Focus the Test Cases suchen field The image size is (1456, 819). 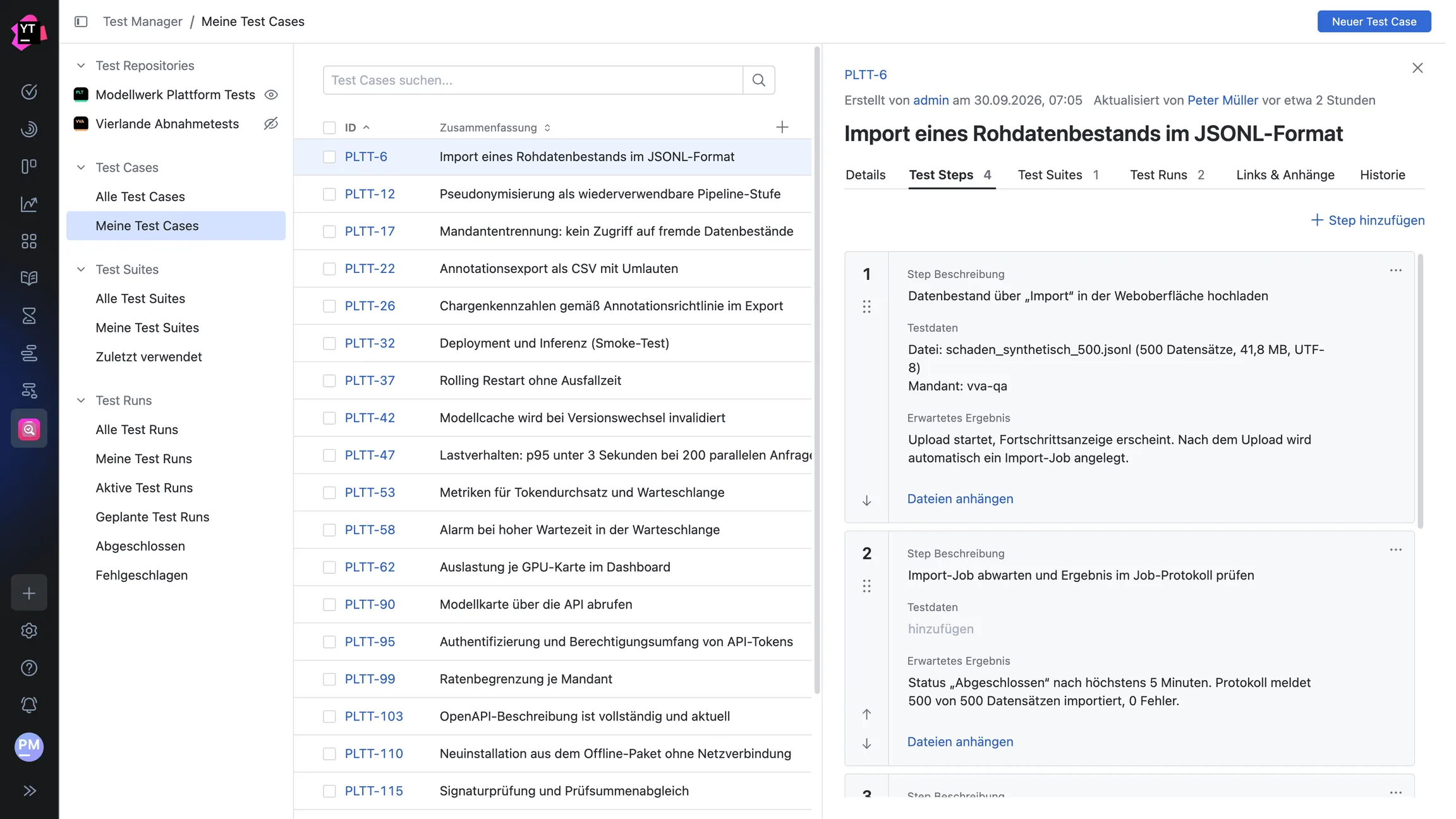[x=533, y=80]
